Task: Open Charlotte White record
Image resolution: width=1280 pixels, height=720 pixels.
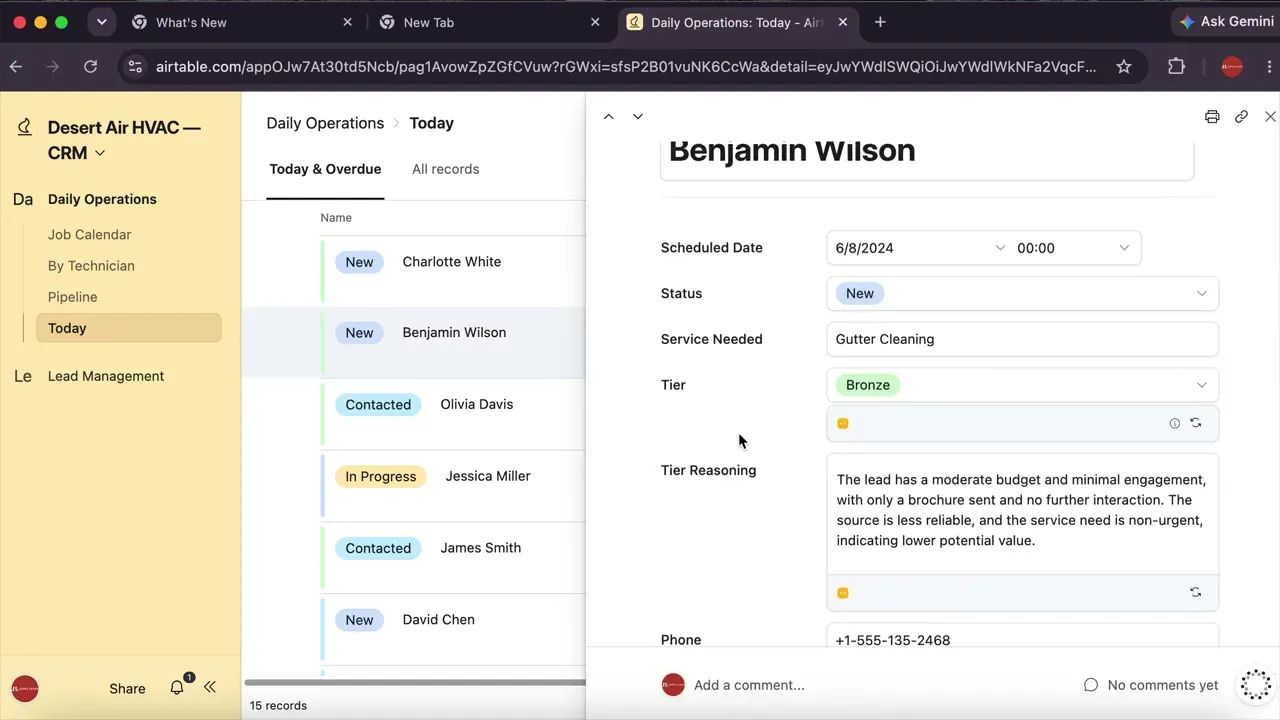Action: point(452,262)
